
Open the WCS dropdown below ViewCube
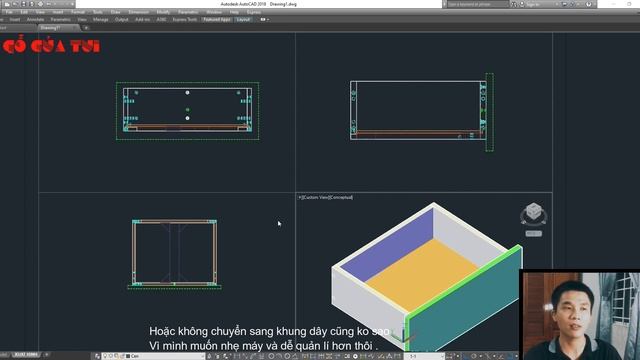click(533, 233)
